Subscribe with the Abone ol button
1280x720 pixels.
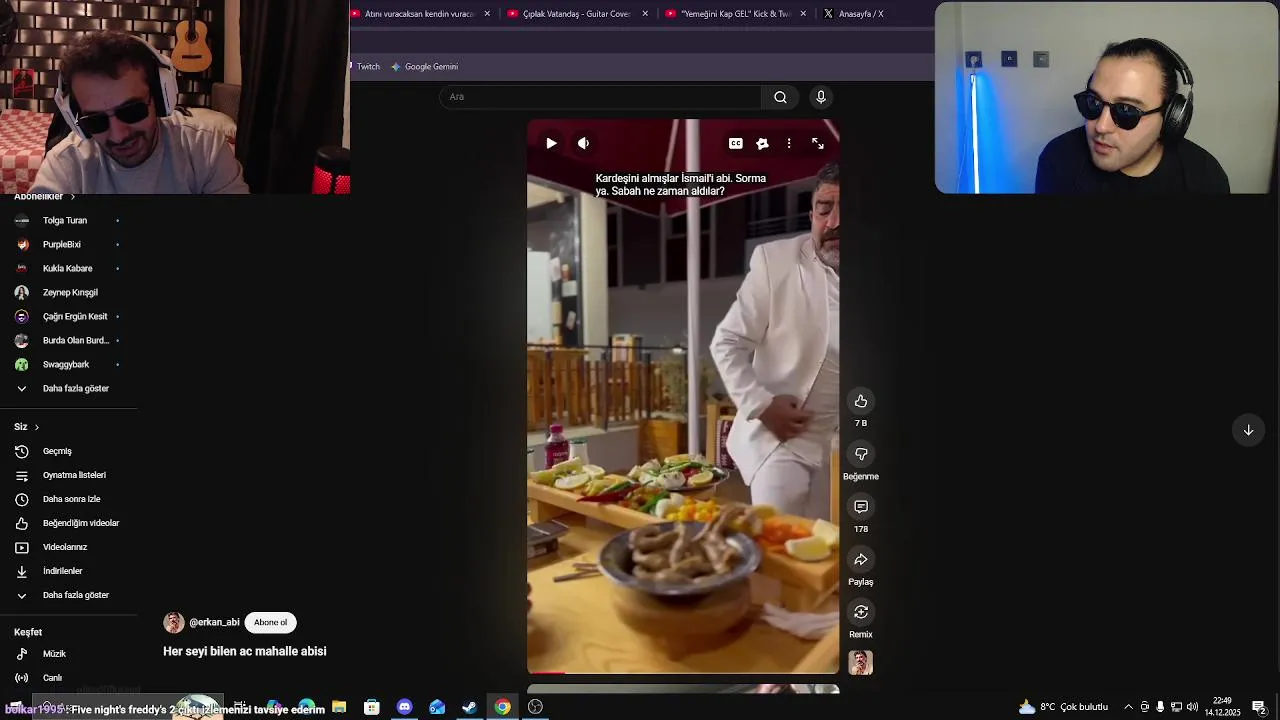pyautogui.click(x=270, y=622)
